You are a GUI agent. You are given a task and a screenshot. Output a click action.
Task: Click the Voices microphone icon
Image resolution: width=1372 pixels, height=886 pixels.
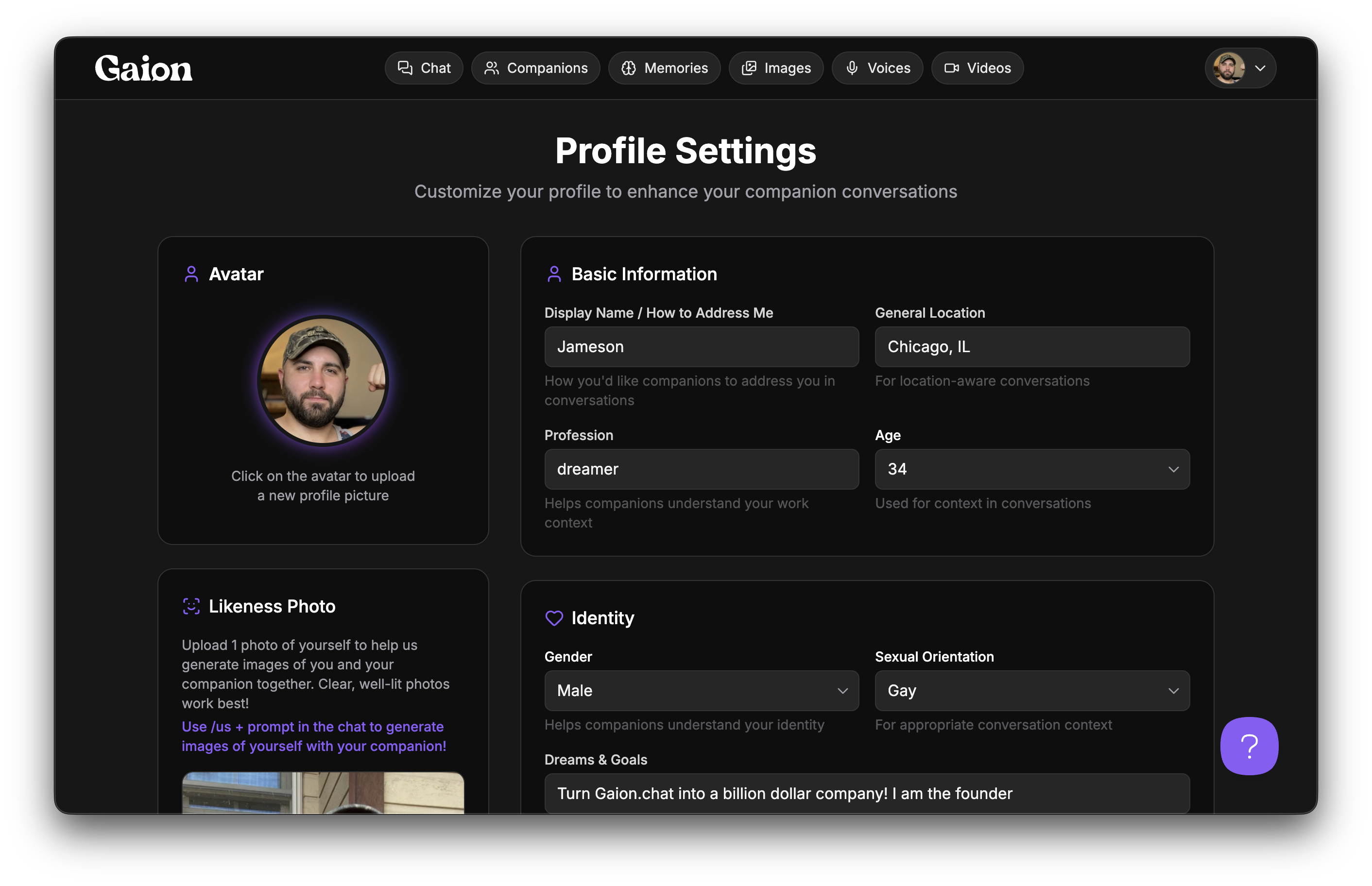852,68
